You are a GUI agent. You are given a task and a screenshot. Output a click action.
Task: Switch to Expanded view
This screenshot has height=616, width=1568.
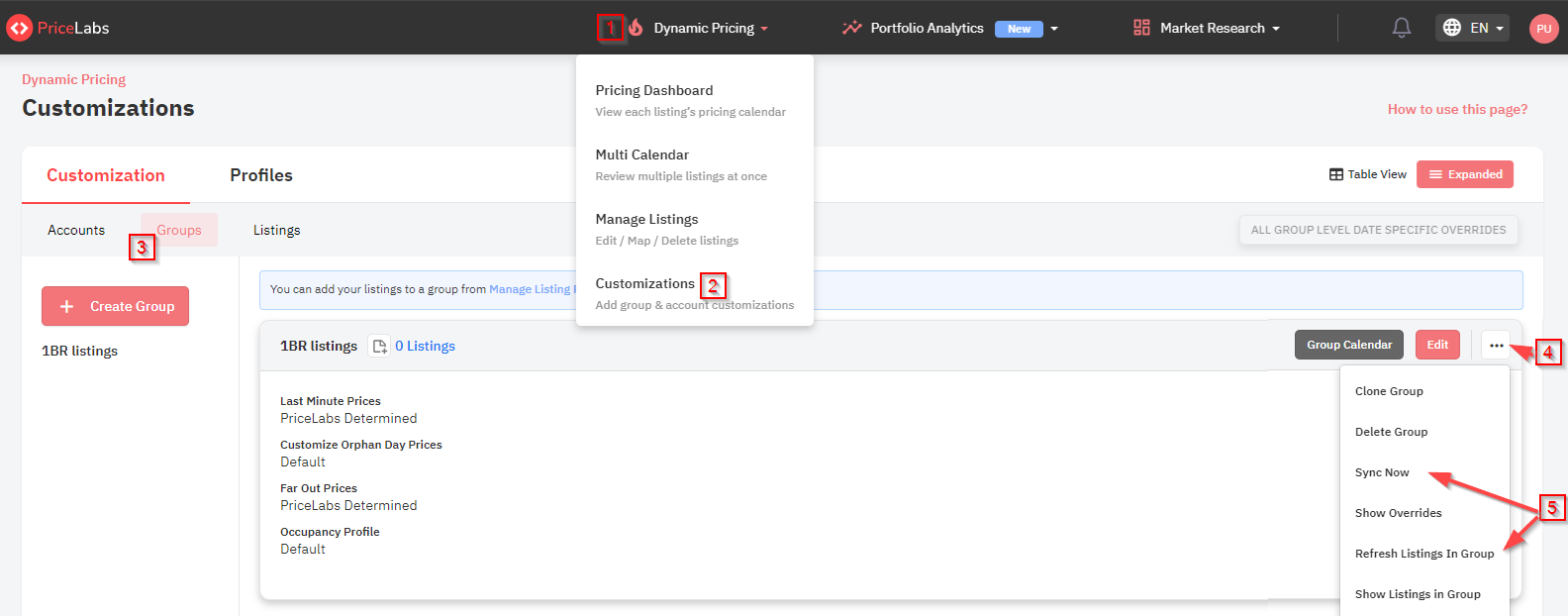(1465, 174)
